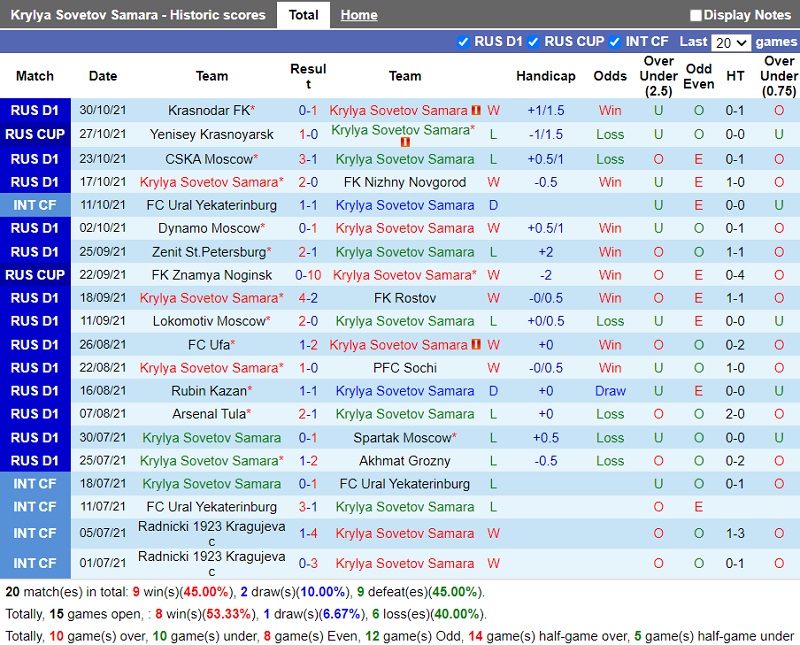This screenshot has height=645, width=800.
Task: Open CSKA Moscow team link
Action: [x=209, y=159]
